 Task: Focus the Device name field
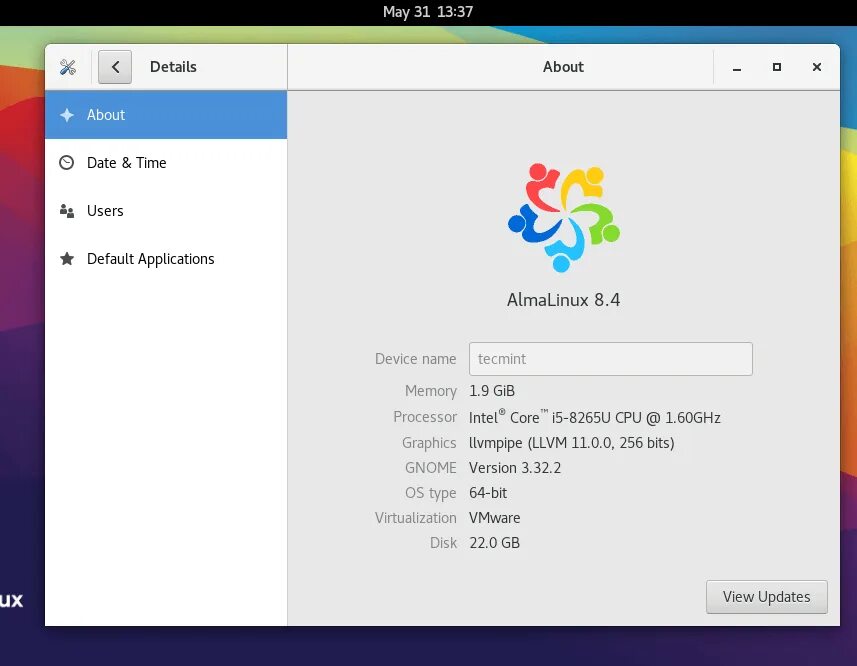pos(611,359)
